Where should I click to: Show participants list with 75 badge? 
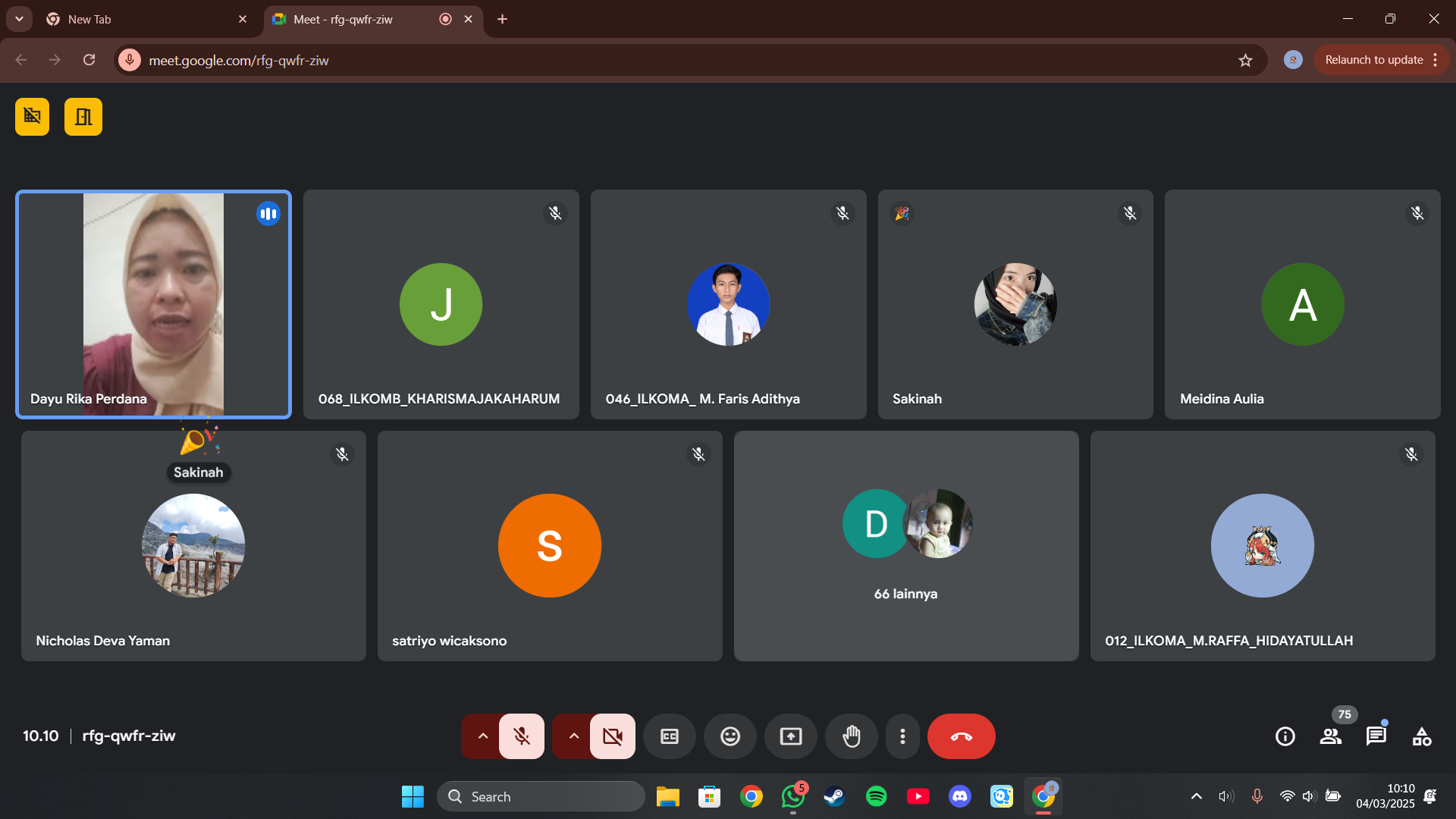pyautogui.click(x=1330, y=736)
